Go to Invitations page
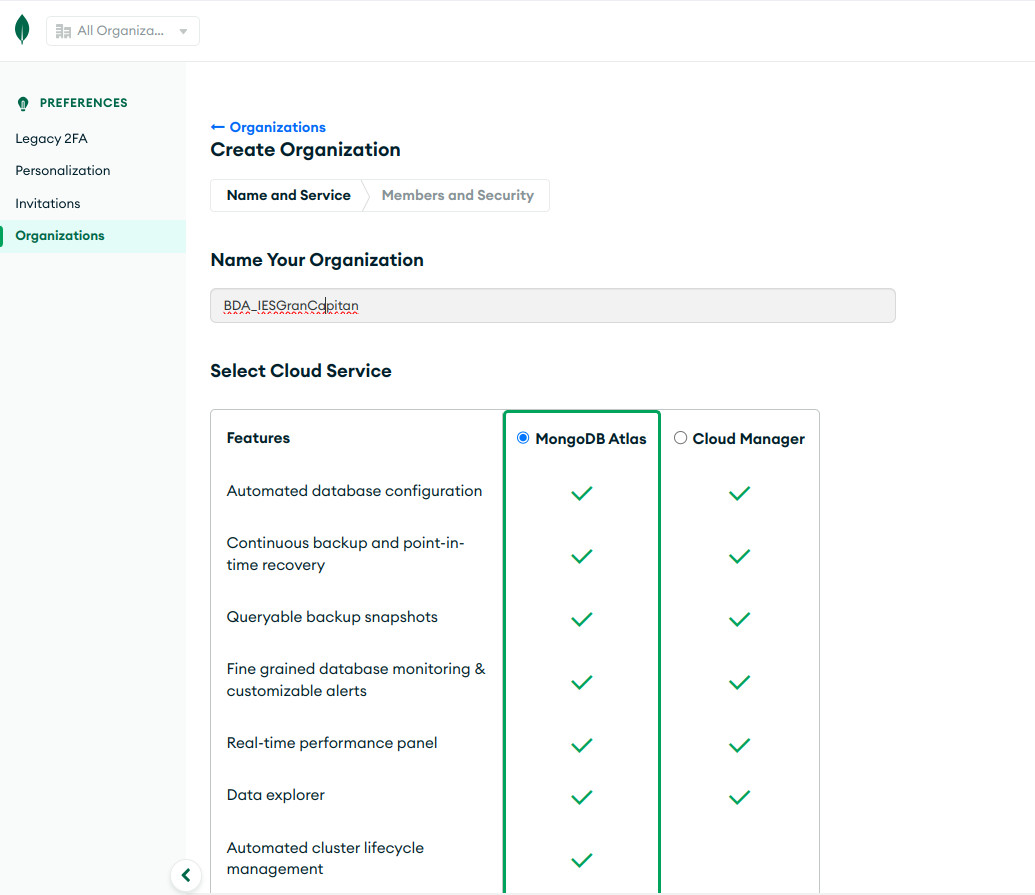This screenshot has width=1035, height=895. 48,203
